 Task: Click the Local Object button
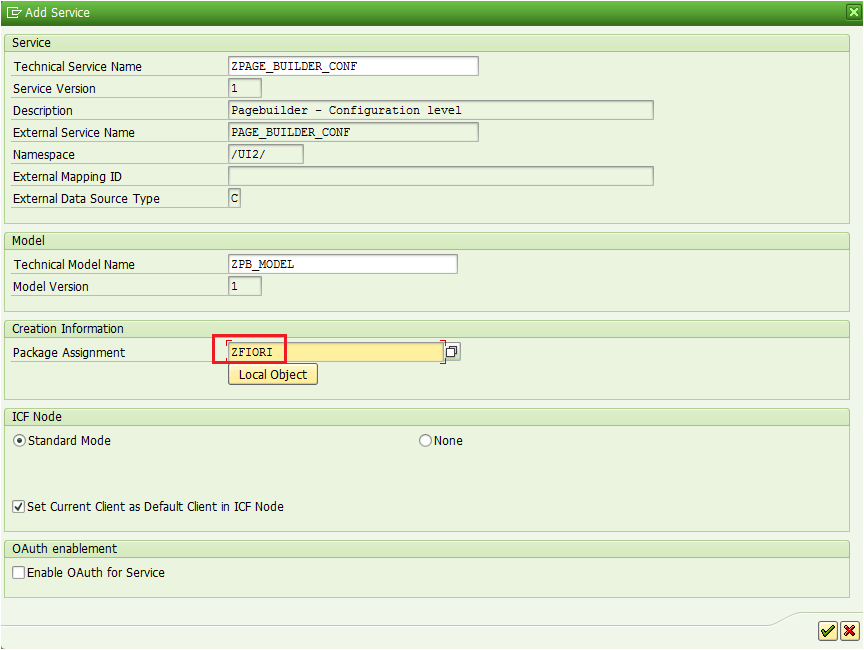click(x=273, y=375)
